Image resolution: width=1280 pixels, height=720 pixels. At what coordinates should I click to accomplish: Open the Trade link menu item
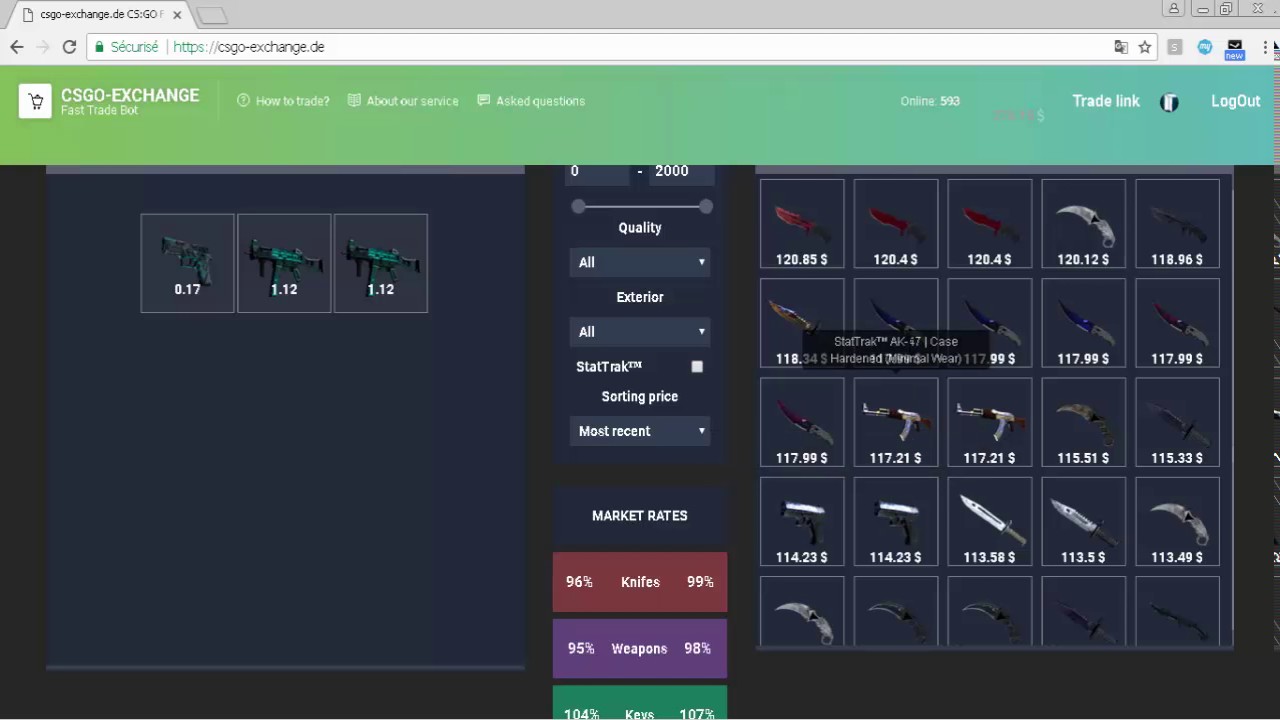(1106, 101)
